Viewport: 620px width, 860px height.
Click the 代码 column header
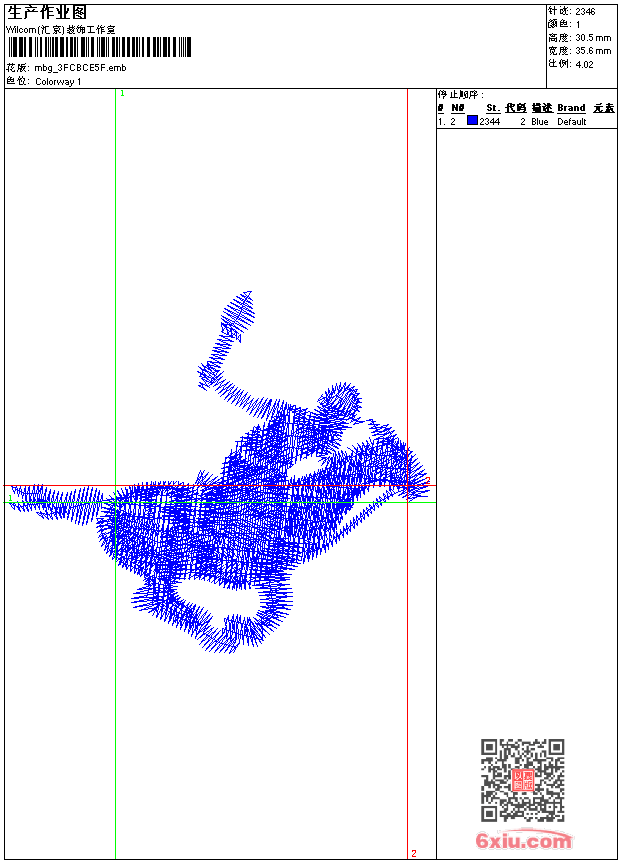(x=516, y=108)
